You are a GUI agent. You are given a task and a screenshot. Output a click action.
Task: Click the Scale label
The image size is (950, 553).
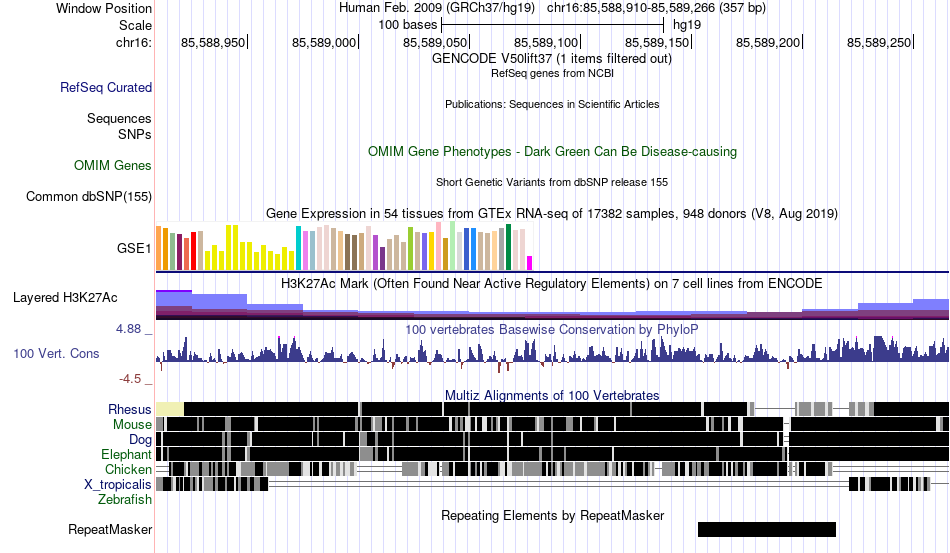point(135,25)
